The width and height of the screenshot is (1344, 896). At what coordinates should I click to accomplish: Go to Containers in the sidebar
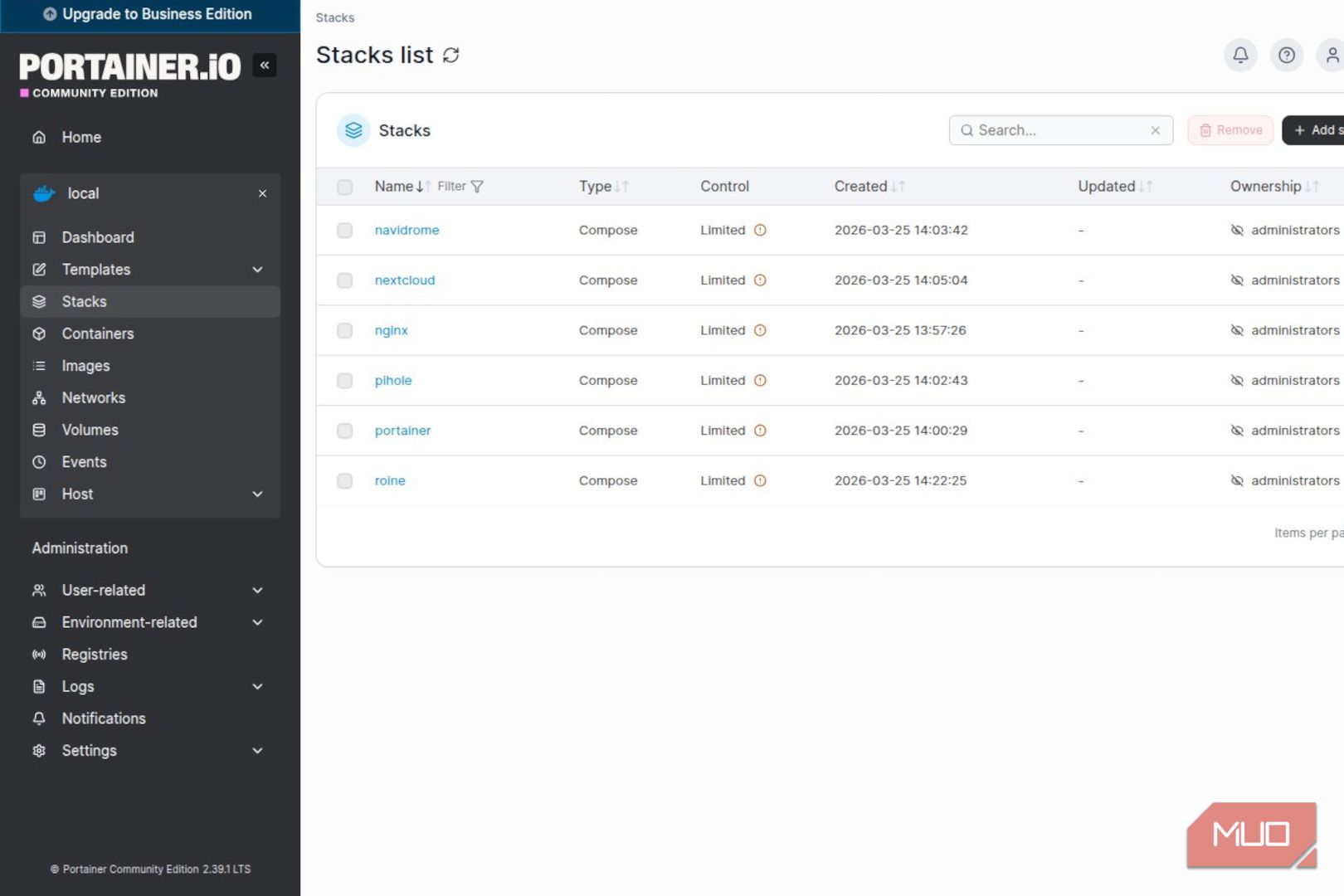(x=150, y=334)
